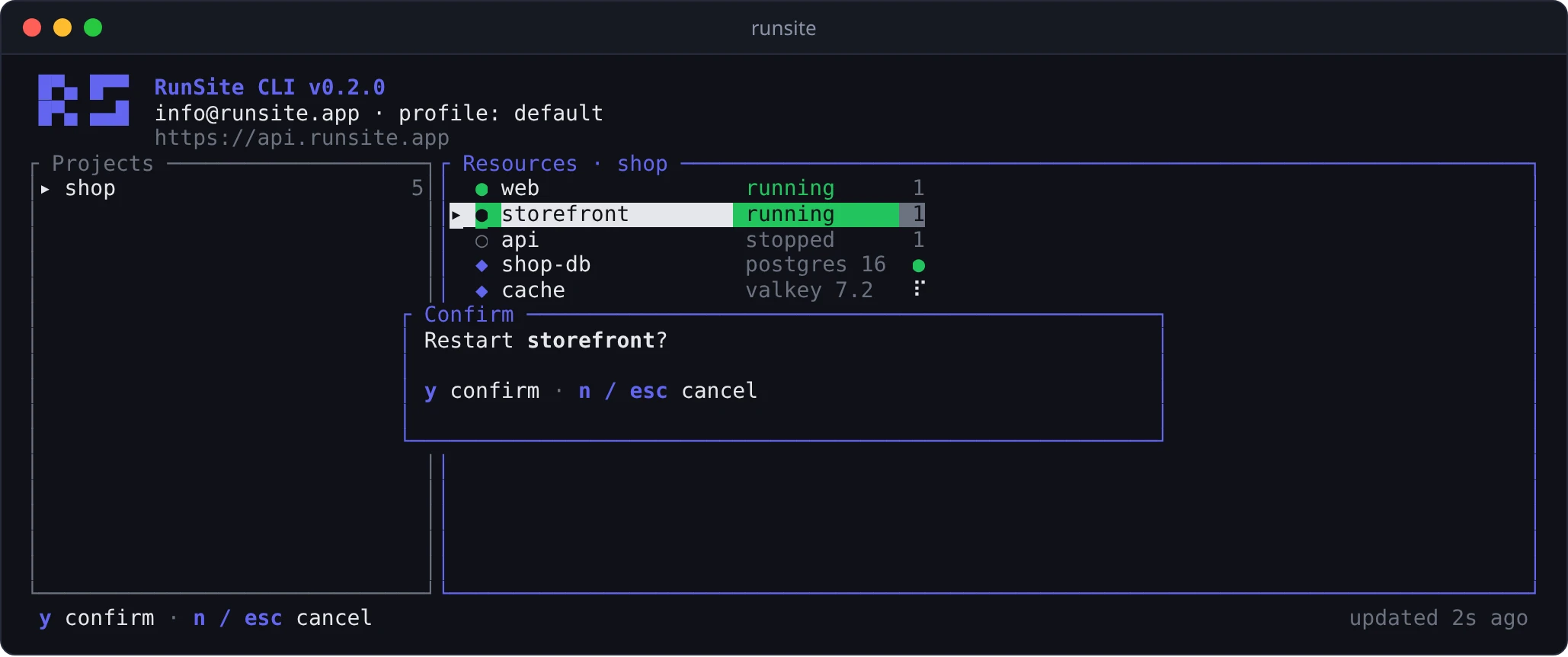The width and height of the screenshot is (1568, 657).
Task: Open the https://api.runsite.app link
Action: point(302,138)
